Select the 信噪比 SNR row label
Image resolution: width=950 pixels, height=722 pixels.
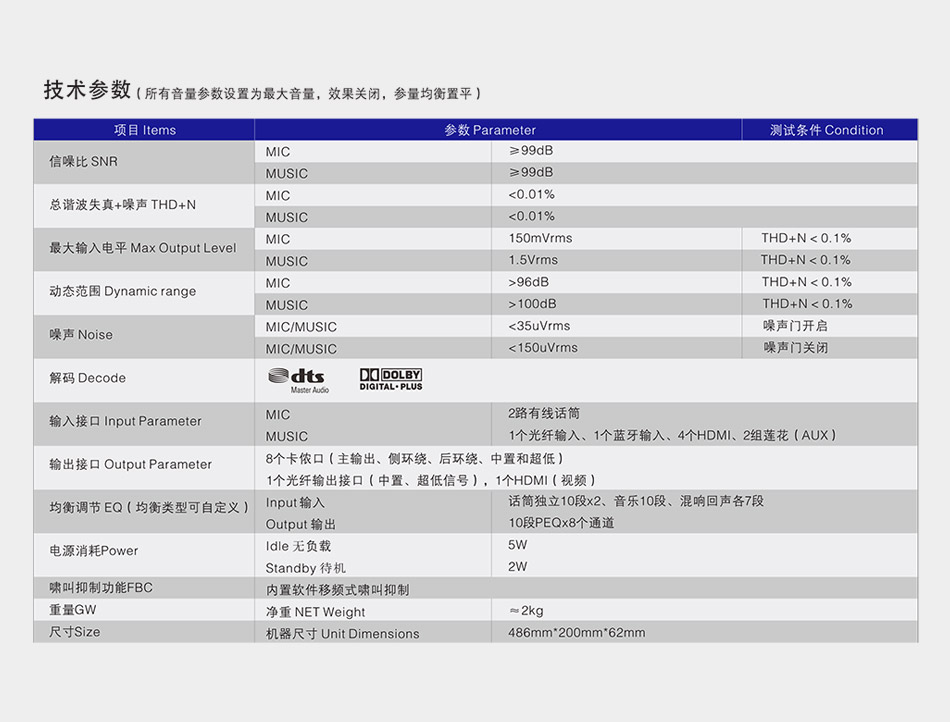coord(86,161)
